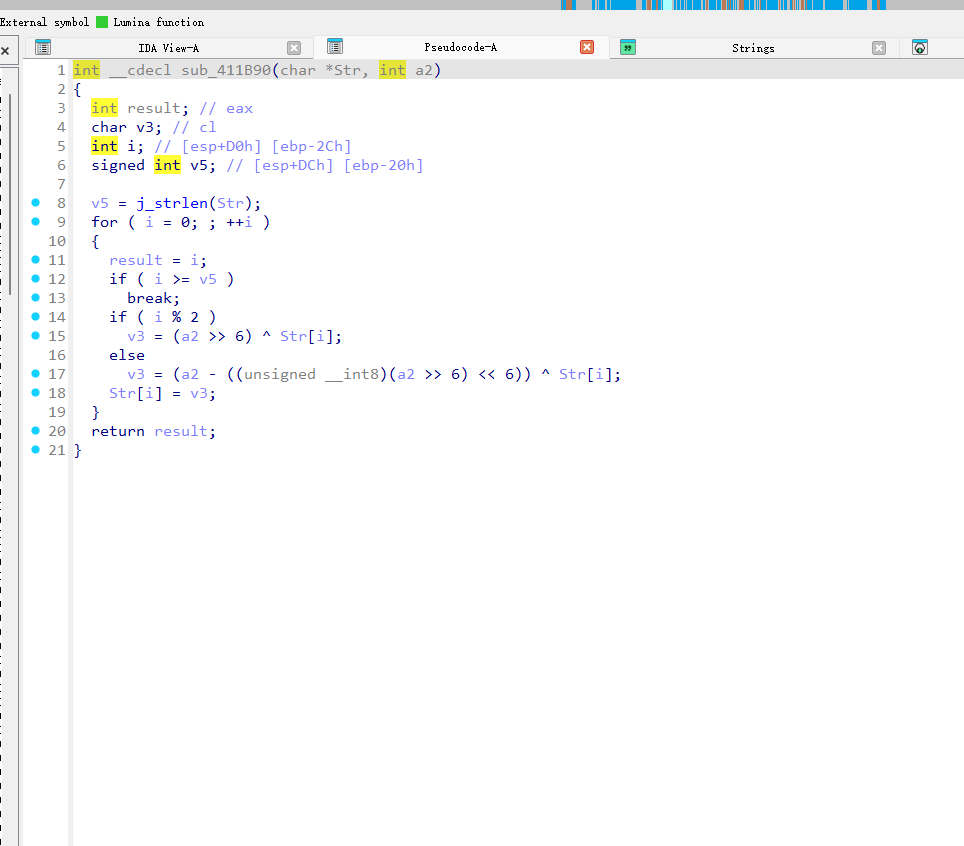Screen dimensions: 964x846
Task: Click the "[ebp-20h]" stack offset comment
Action: pos(383,165)
